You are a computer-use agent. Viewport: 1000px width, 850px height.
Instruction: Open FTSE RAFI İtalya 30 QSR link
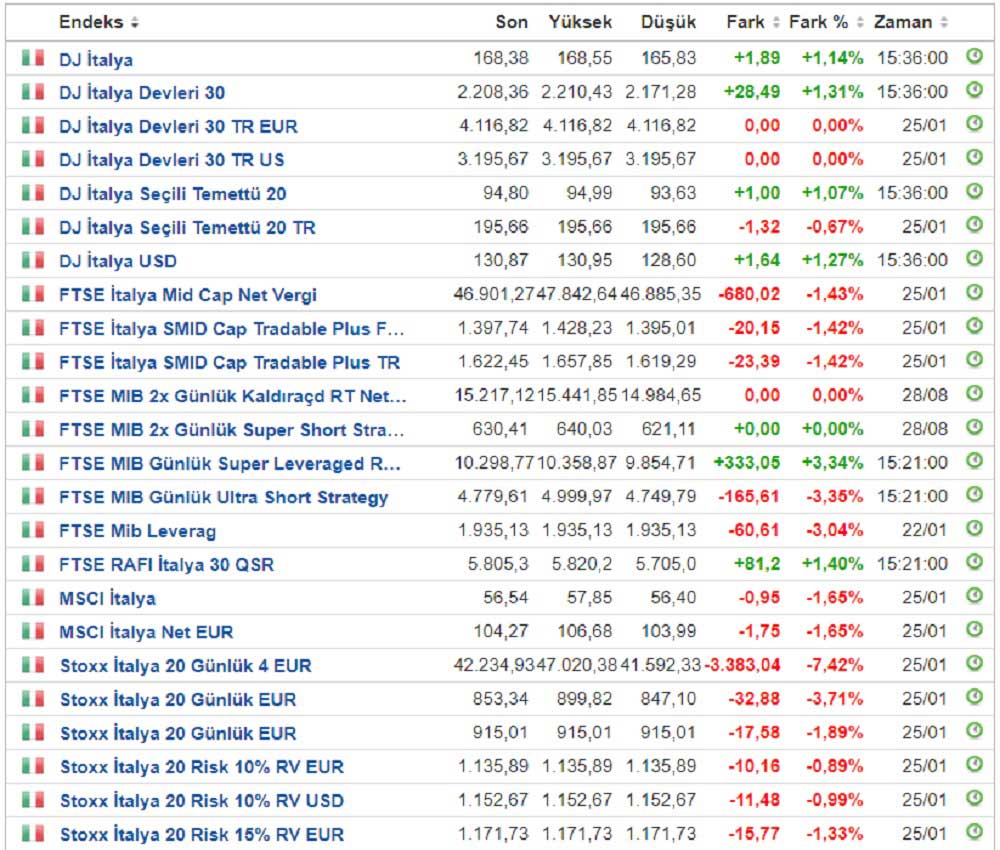(x=166, y=565)
